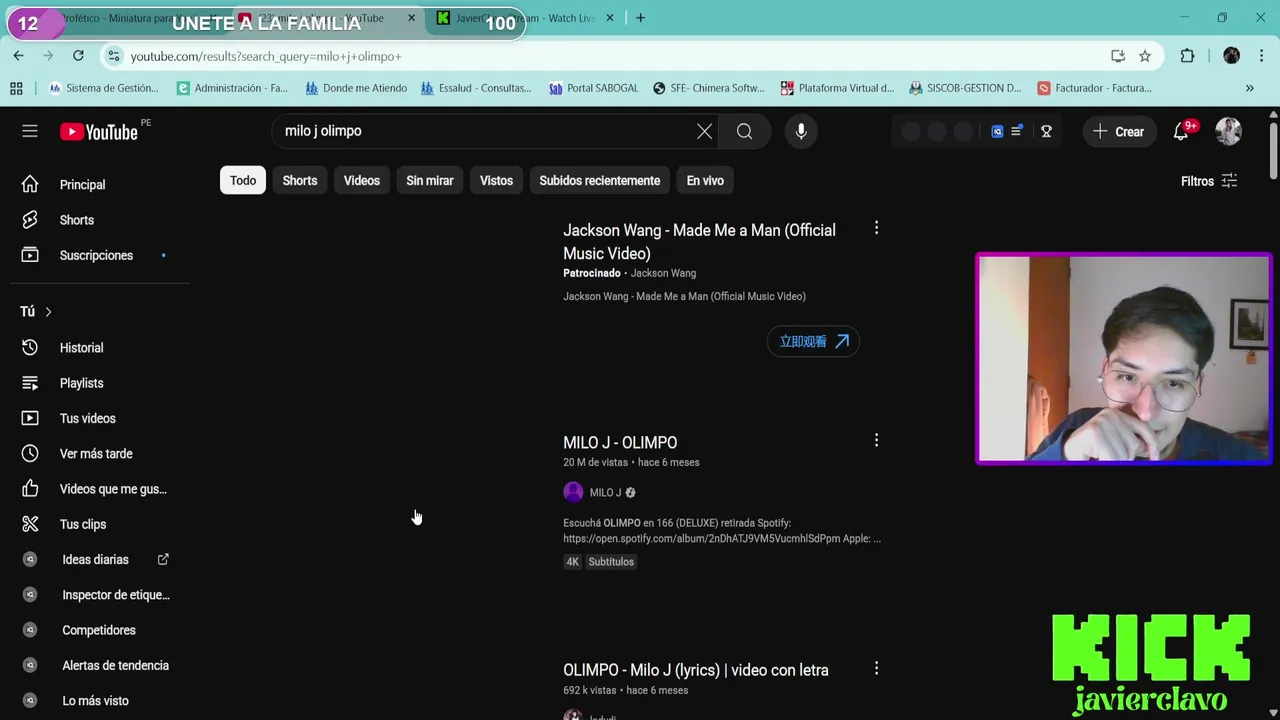Open more options for MILO J - OLIMPO
Screen dimensions: 1280x720
click(876, 440)
